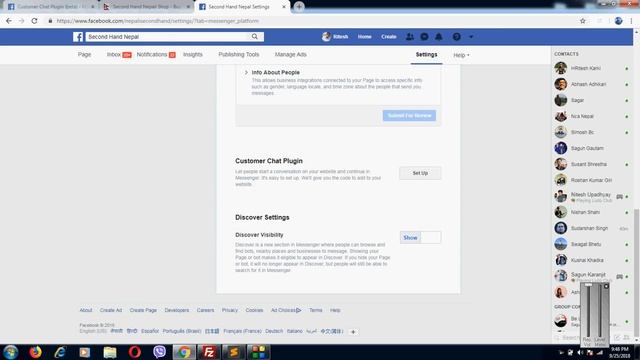Screen dimensions: 640x360
Task: Switch to the Customer Chat Plugin browser tab
Action: [51, 7]
